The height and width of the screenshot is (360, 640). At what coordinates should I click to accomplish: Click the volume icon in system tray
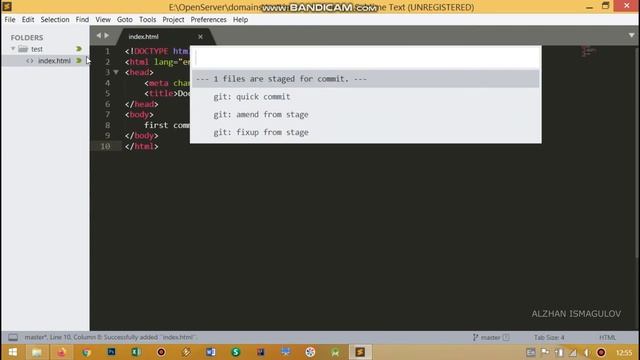click(x=587, y=353)
